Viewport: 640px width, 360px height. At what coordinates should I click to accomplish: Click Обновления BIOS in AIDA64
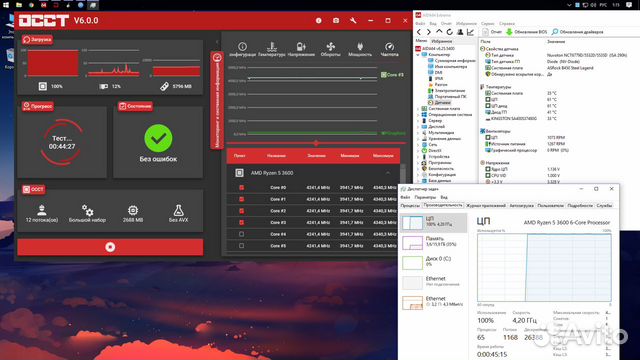(527, 32)
